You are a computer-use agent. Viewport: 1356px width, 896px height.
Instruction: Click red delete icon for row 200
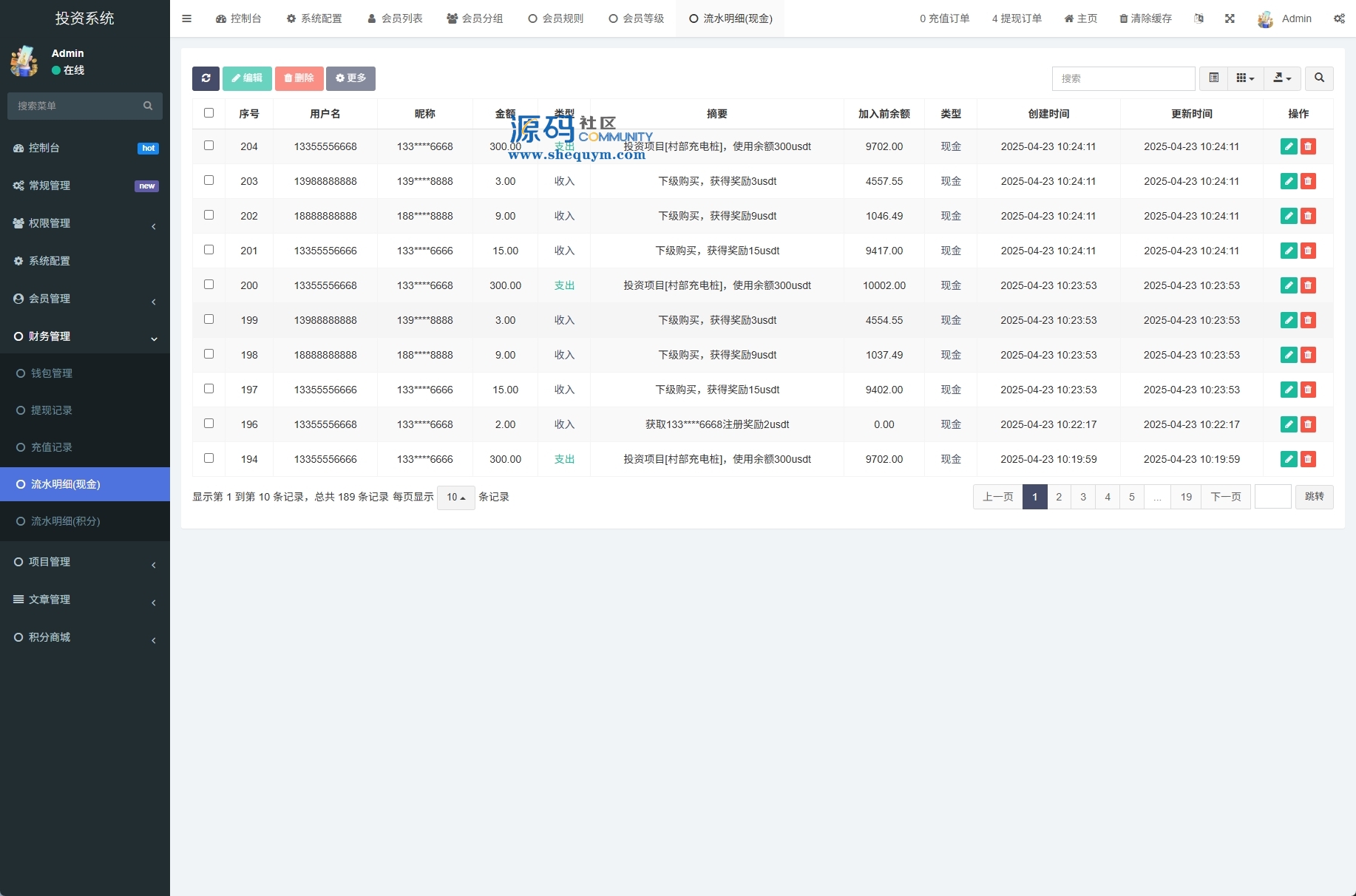(1308, 285)
